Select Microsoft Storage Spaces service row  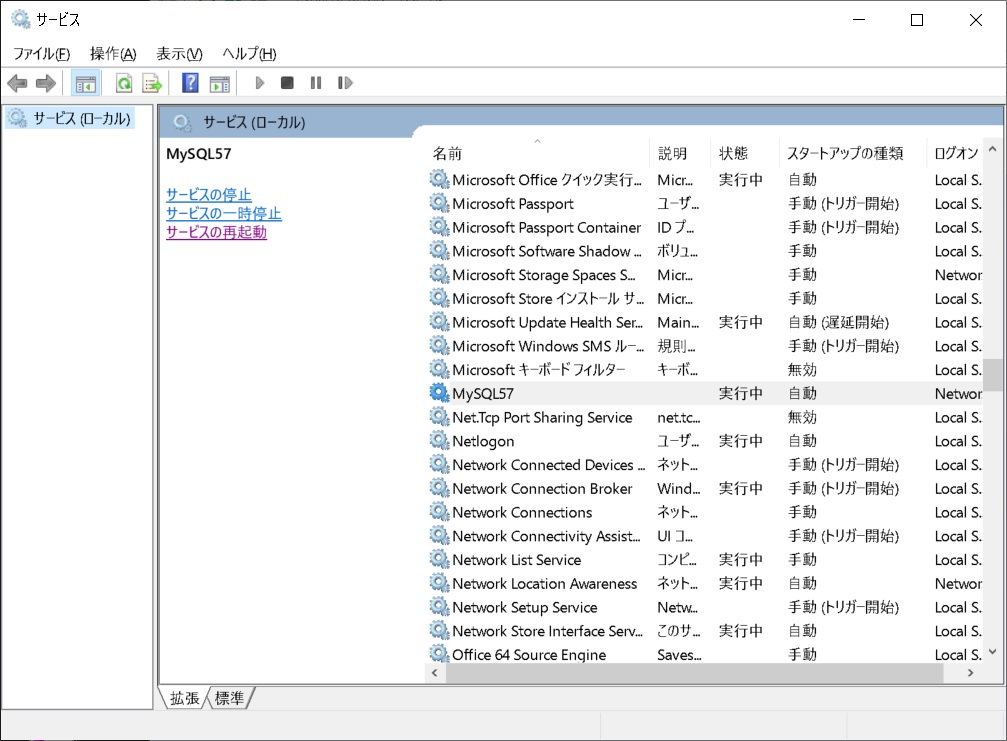(705, 275)
